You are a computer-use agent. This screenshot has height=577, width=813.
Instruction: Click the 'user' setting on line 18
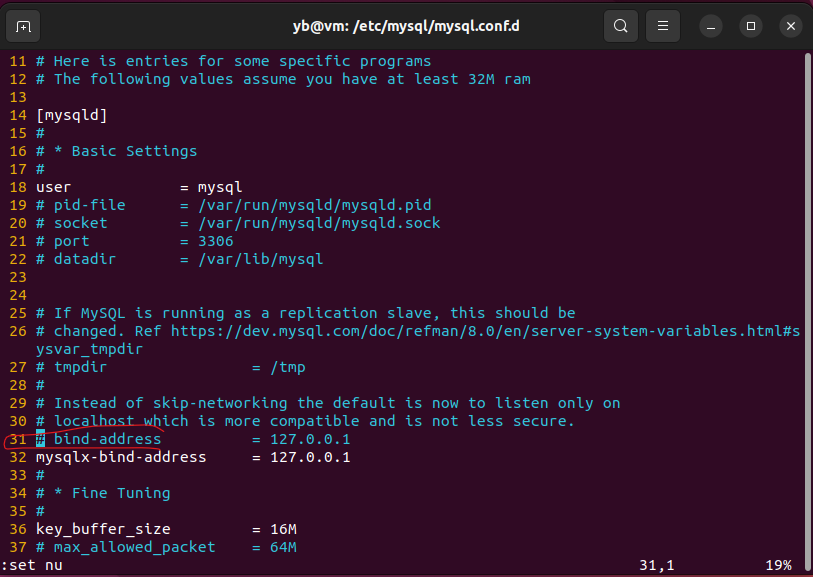(53, 187)
